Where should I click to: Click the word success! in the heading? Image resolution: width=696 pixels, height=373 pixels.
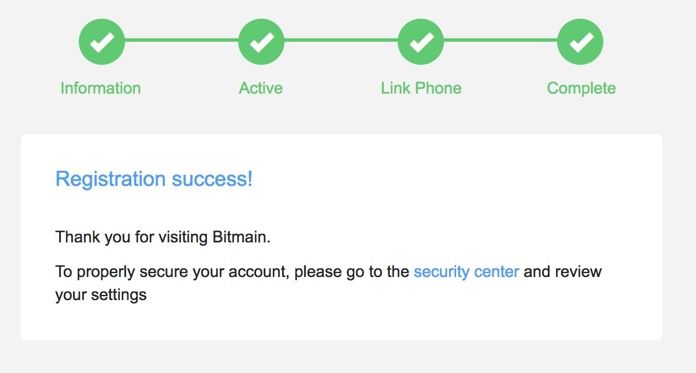coord(212,179)
